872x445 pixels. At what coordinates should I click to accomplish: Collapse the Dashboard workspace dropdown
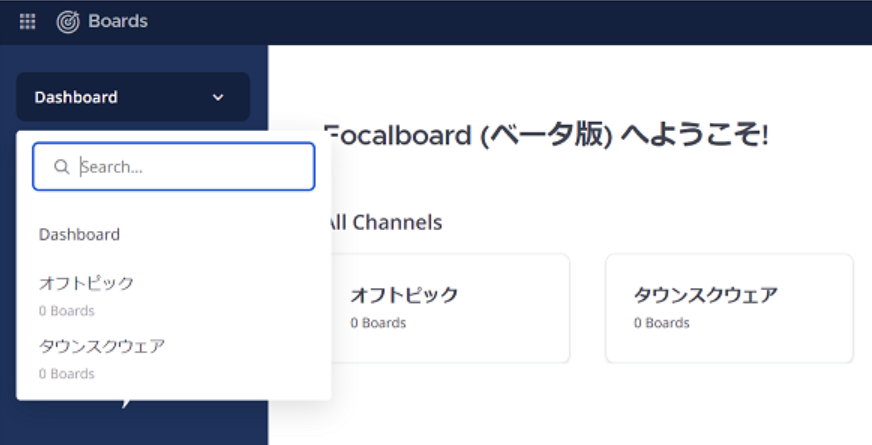click(133, 97)
